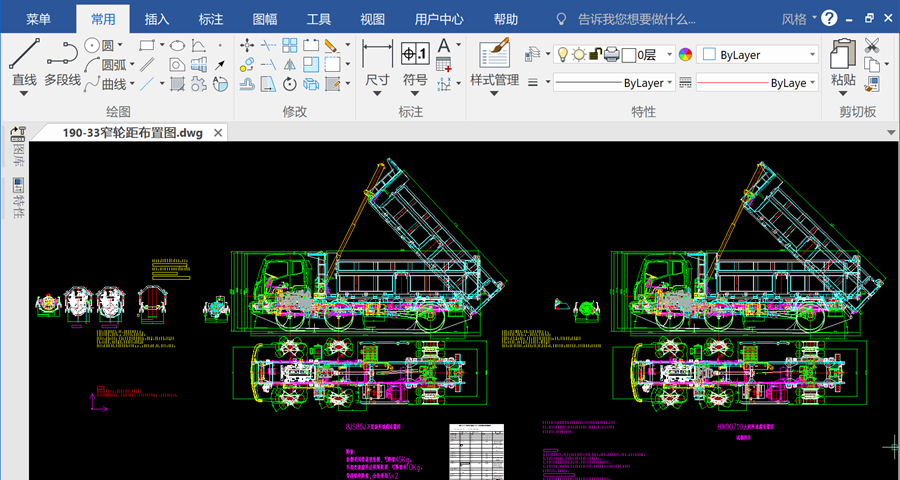The height and width of the screenshot is (480, 900).
Task: Insert a table with the table icon
Action: pos(444,64)
